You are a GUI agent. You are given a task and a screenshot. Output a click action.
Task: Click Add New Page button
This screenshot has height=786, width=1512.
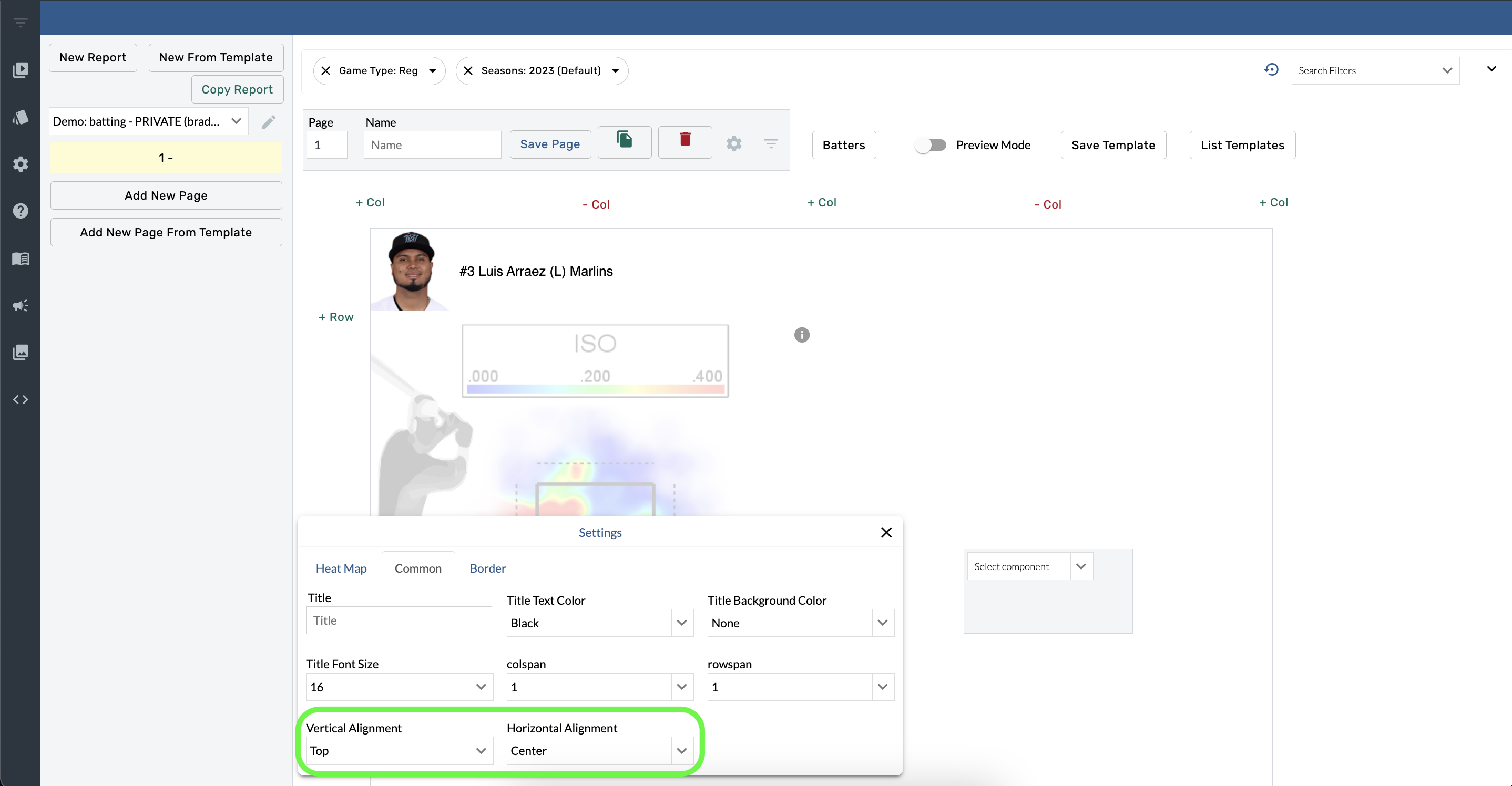(166, 195)
